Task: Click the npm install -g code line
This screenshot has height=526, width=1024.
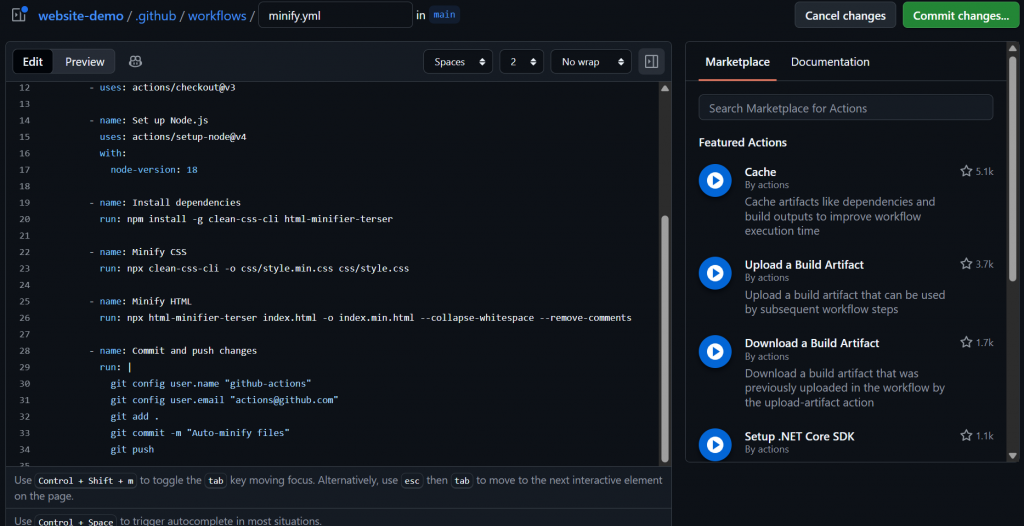Action: click(246, 219)
